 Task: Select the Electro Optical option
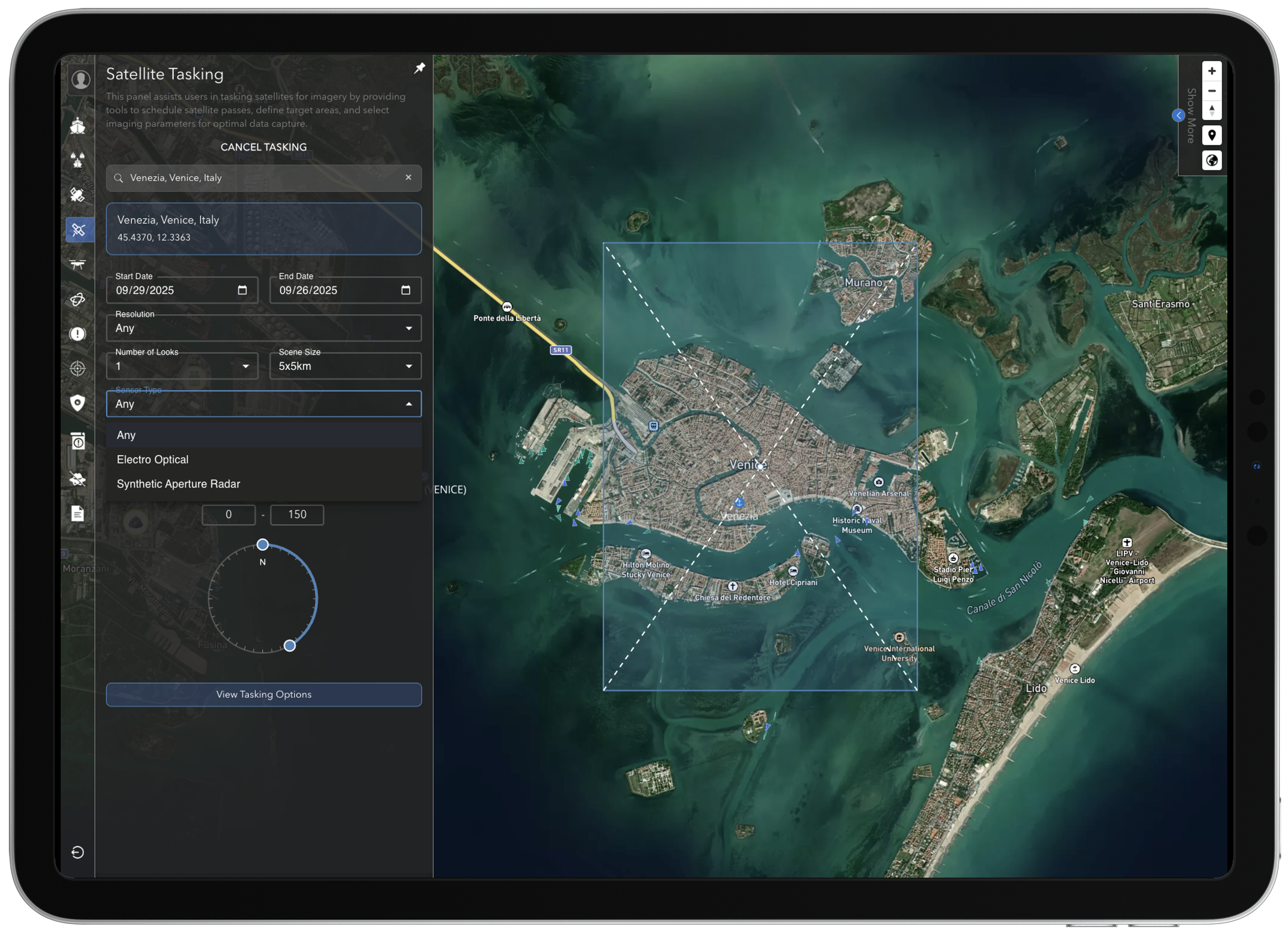(264, 460)
